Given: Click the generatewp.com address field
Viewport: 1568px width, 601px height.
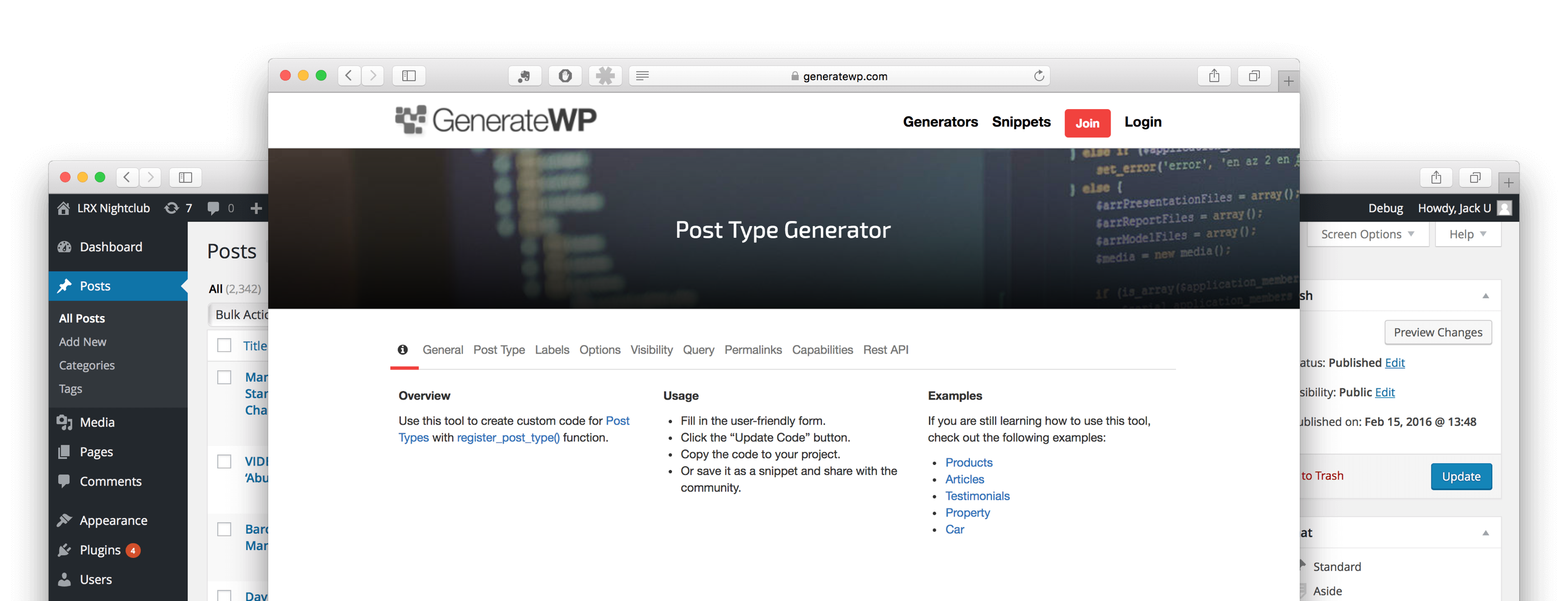Looking at the screenshot, I should (839, 76).
